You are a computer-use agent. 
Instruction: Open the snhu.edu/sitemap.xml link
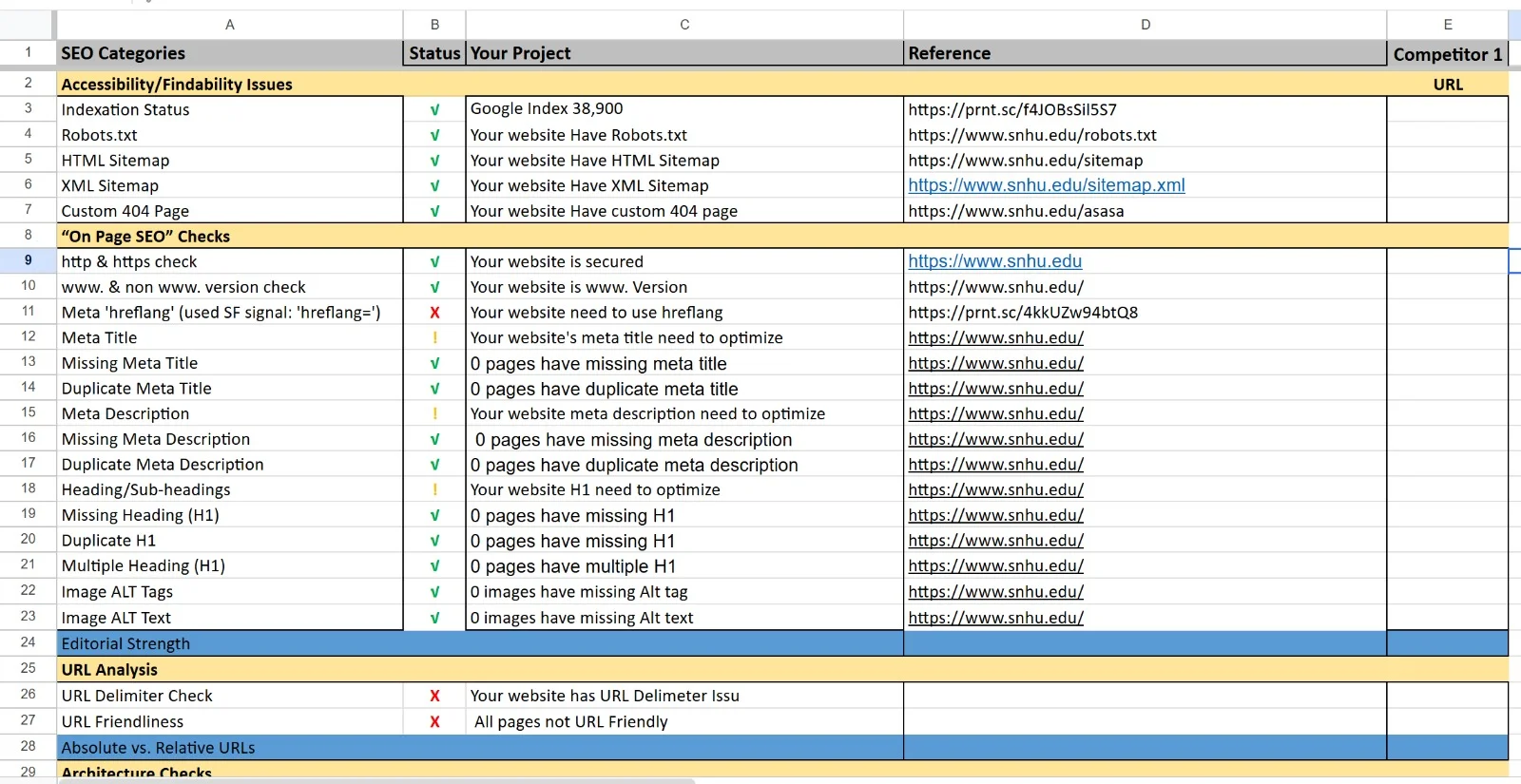pyautogui.click(x=1047, y=185)
